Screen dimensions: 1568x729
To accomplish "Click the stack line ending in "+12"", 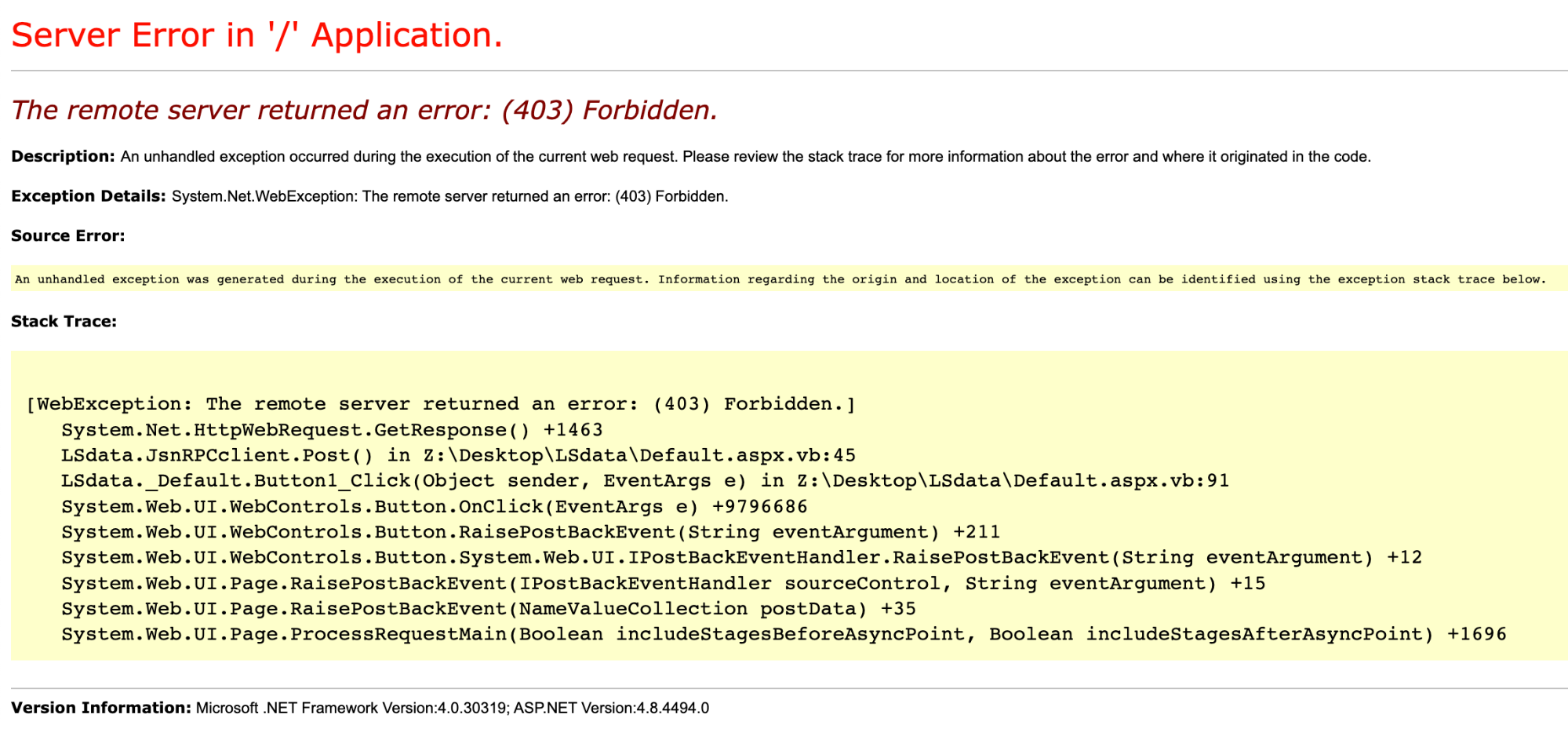I will click(742, 557).
